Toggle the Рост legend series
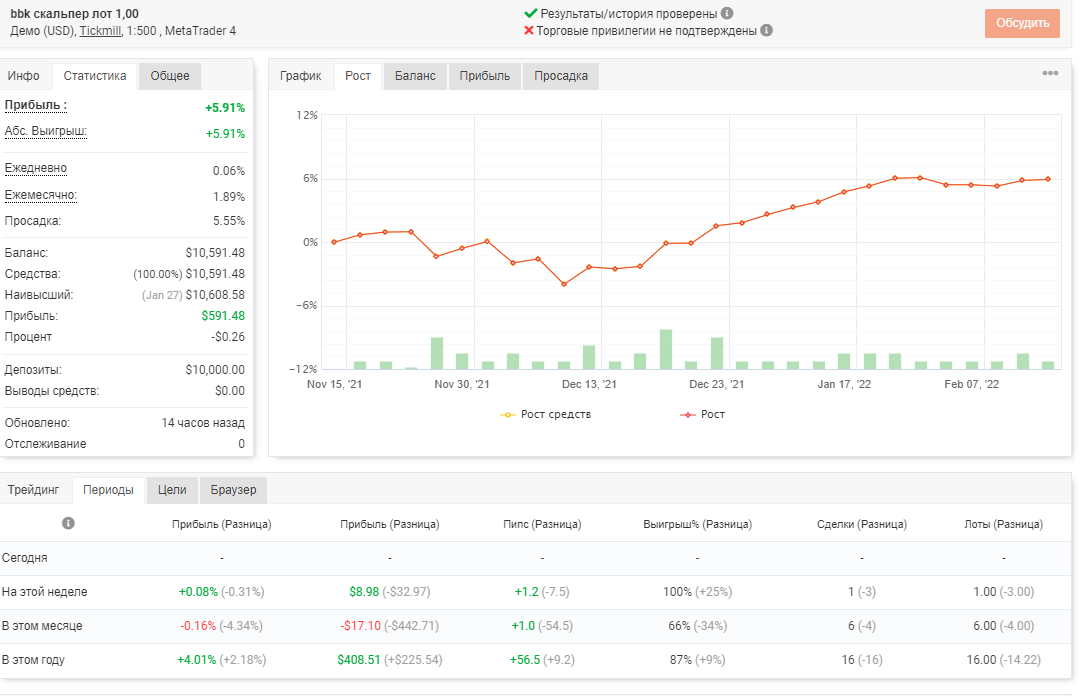 point(703,414)
